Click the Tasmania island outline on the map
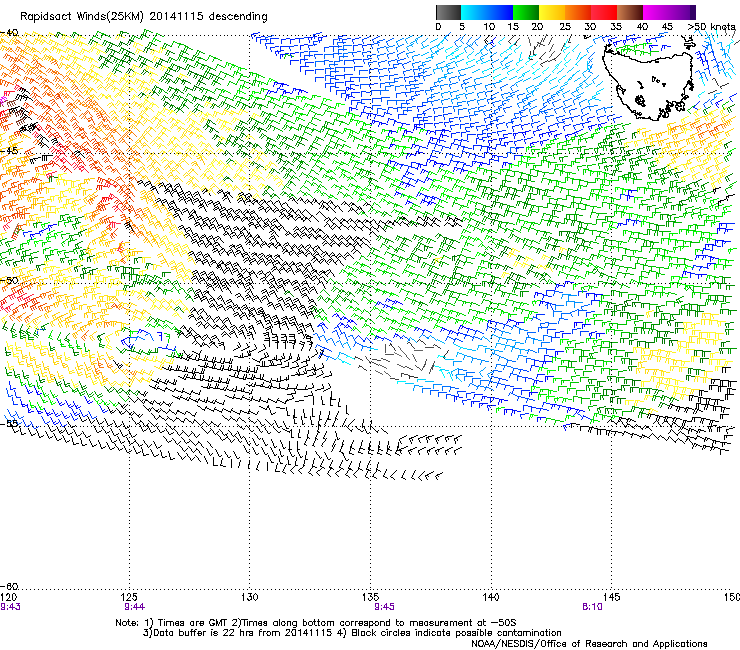 [x=649, y=81]
